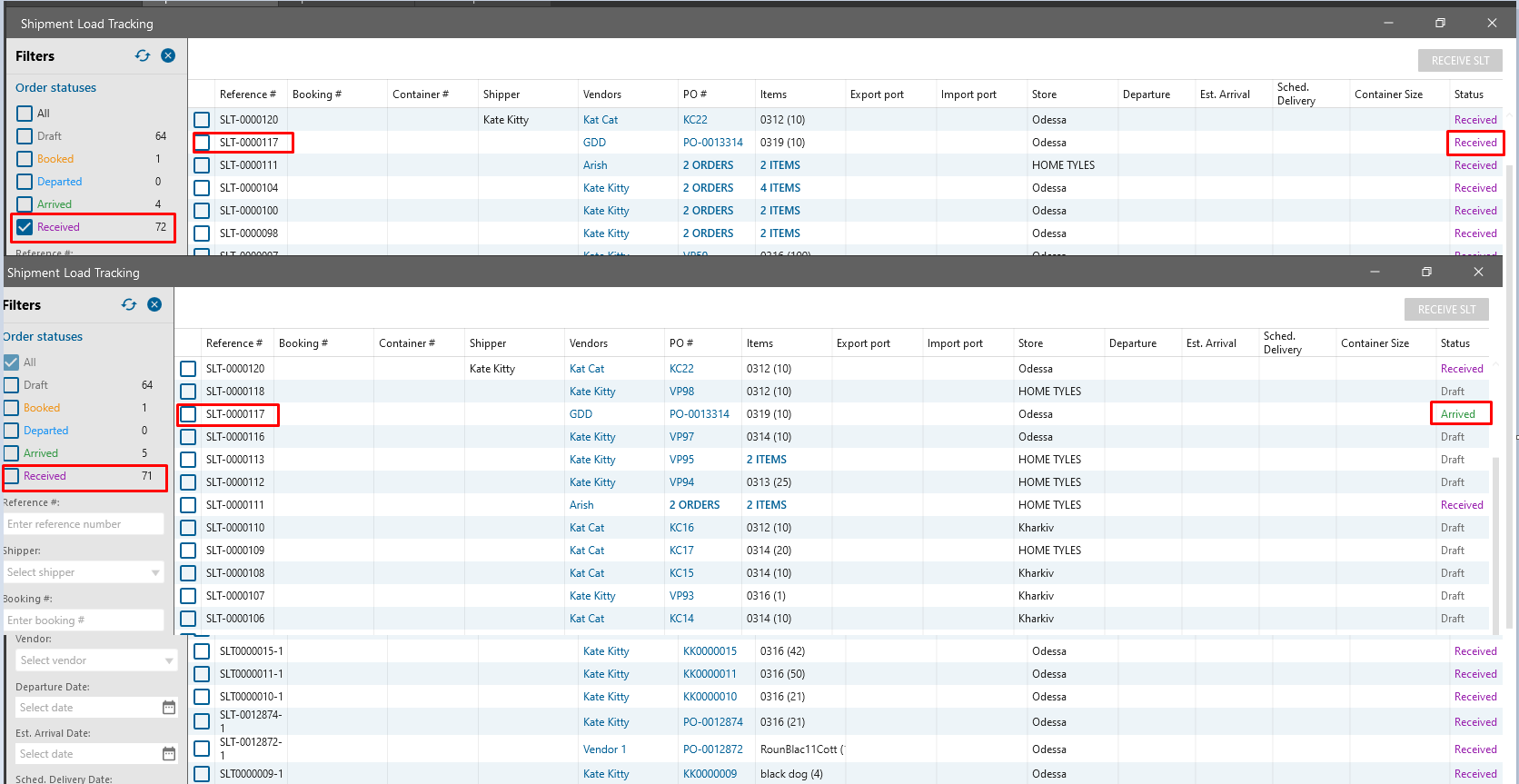This screenshot has height=784, width=1519.
Task: Clear filters with X icon in upper window
Action: coord(168,55)
